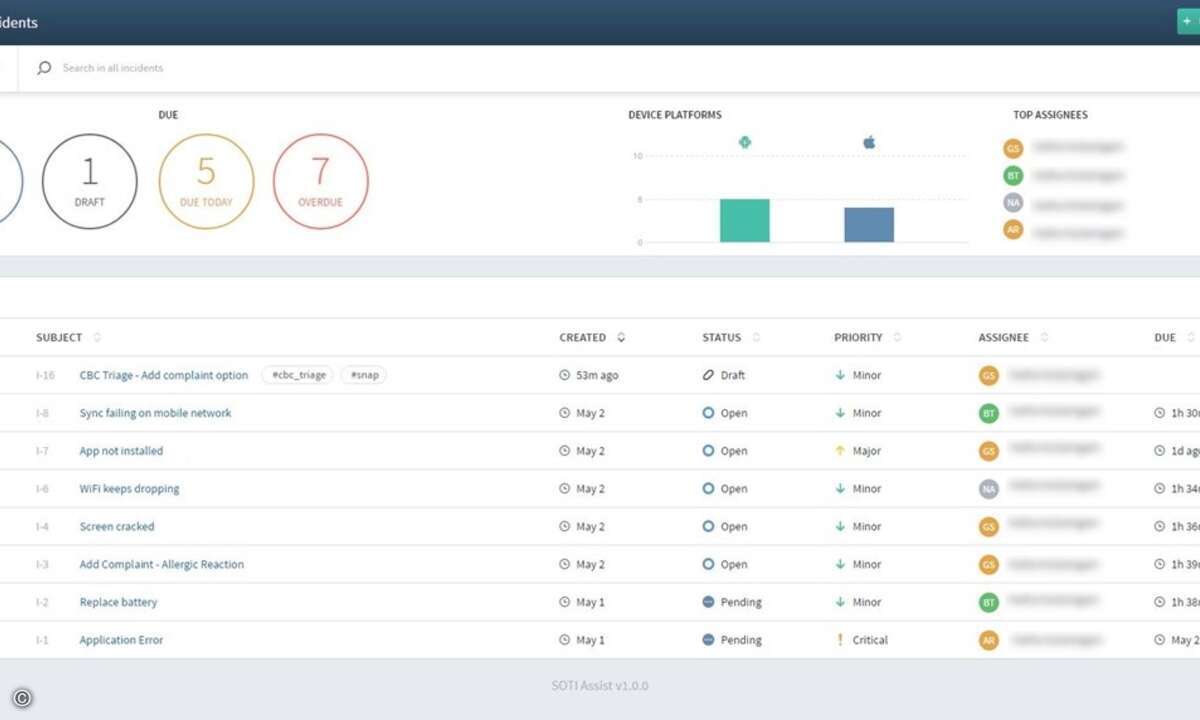
Task: Open the 'Screen cracked' incident
Action: click(117, 527)
